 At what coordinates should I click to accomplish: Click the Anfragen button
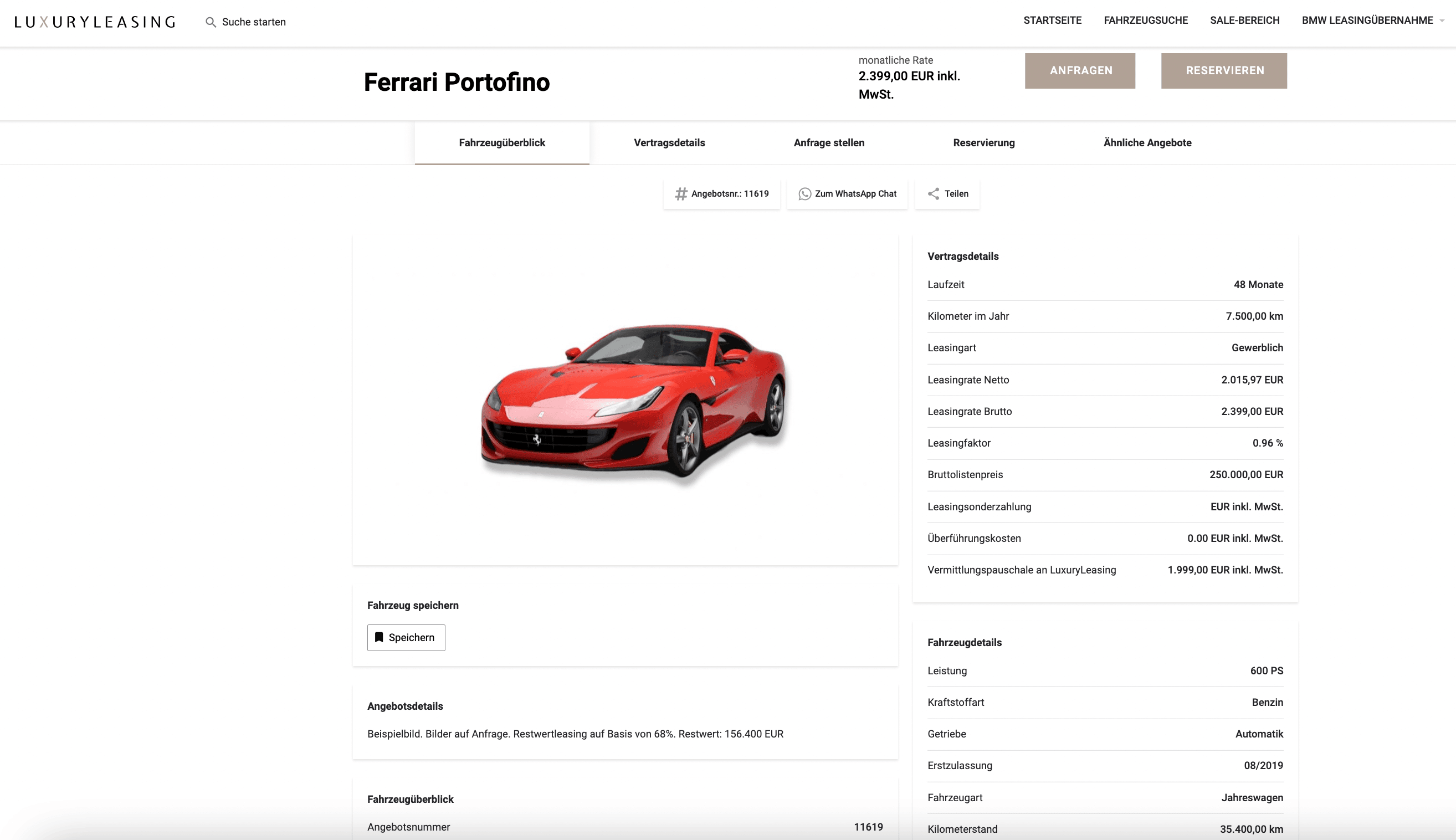point(1080,71)
